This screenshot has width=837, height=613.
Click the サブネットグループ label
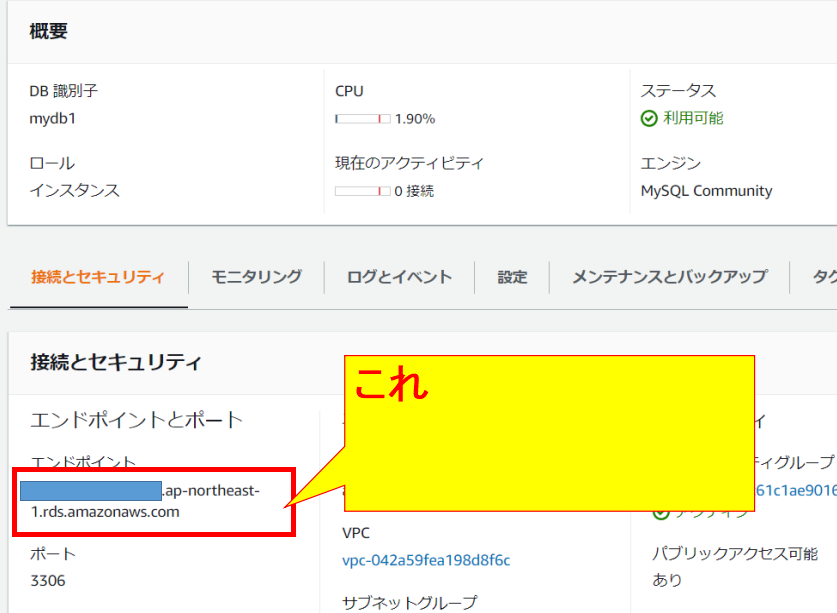409,602
